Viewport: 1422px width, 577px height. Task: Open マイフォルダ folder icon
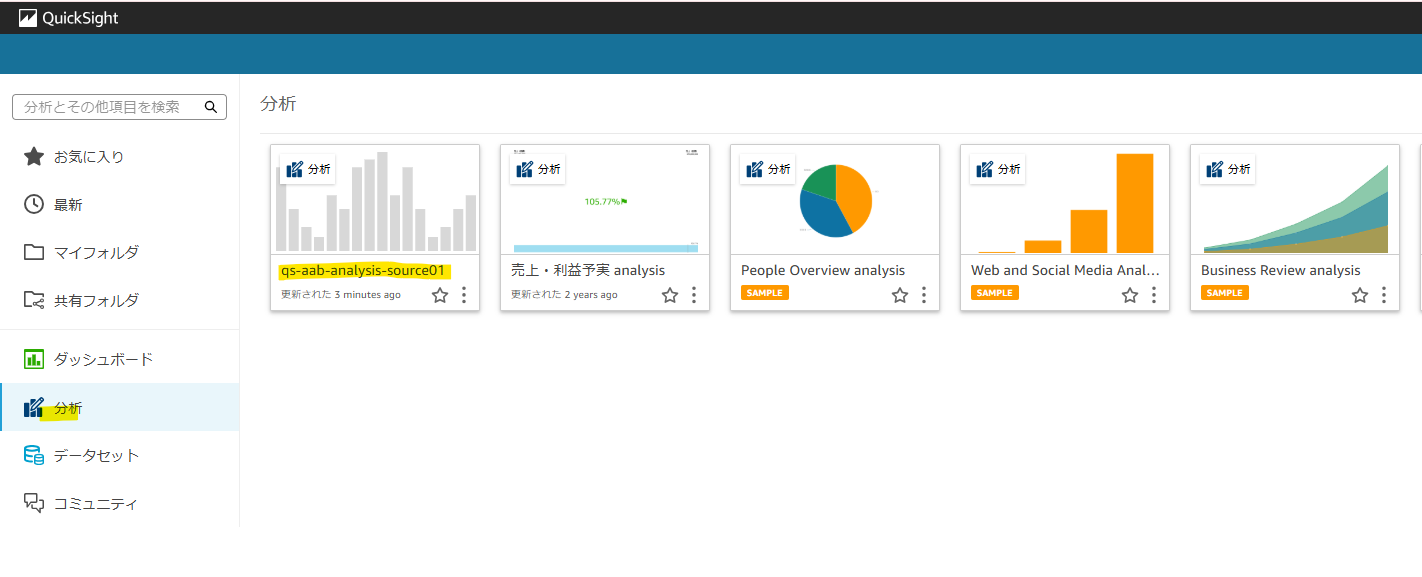click(x=34, y=252)
